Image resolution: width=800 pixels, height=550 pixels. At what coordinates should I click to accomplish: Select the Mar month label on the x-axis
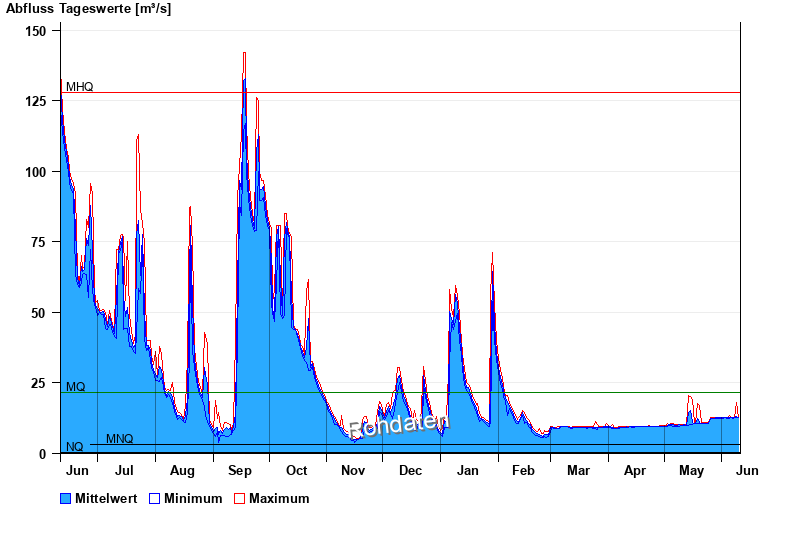tap(579, 470)
